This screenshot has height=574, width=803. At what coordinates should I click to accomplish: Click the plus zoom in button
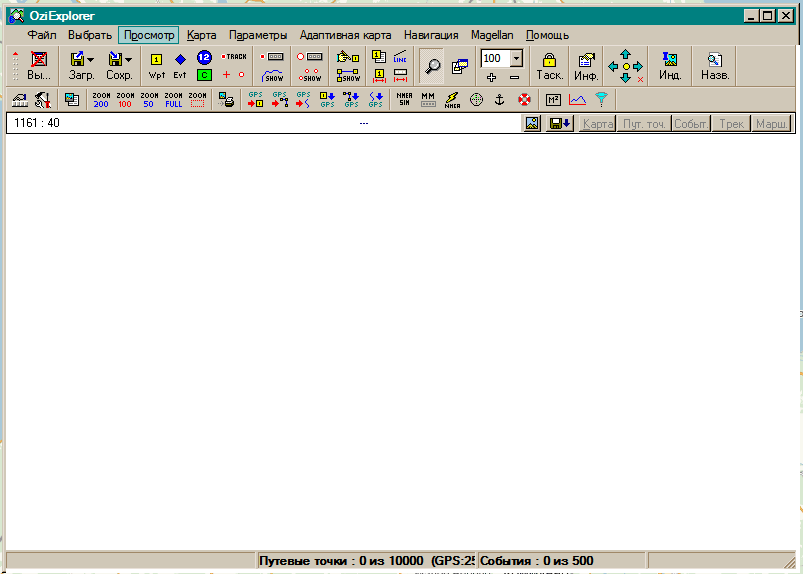click(491, 77)
